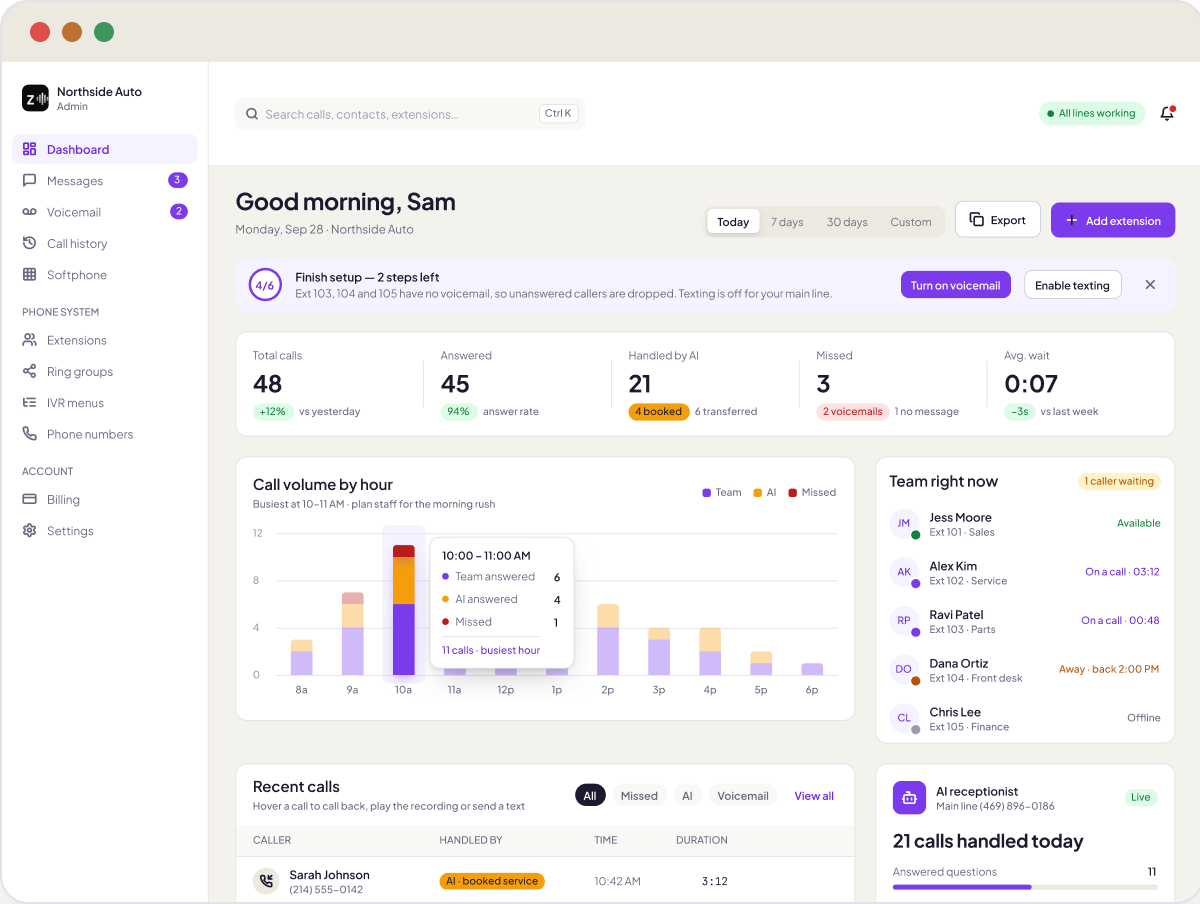Click the AI receptionist robot icon

909,798
